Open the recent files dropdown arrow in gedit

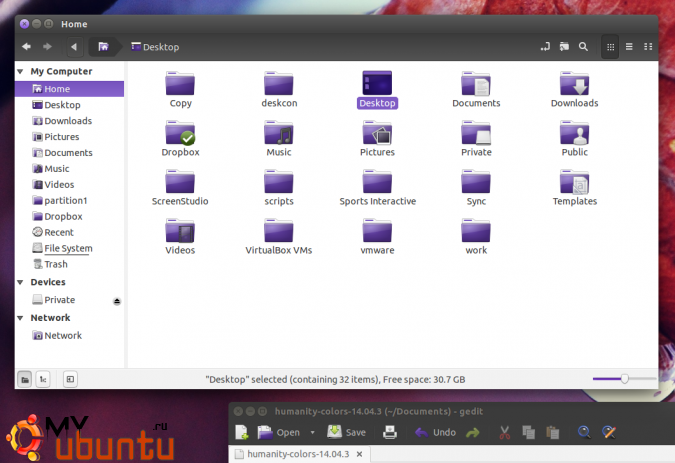tap(313, 433)
